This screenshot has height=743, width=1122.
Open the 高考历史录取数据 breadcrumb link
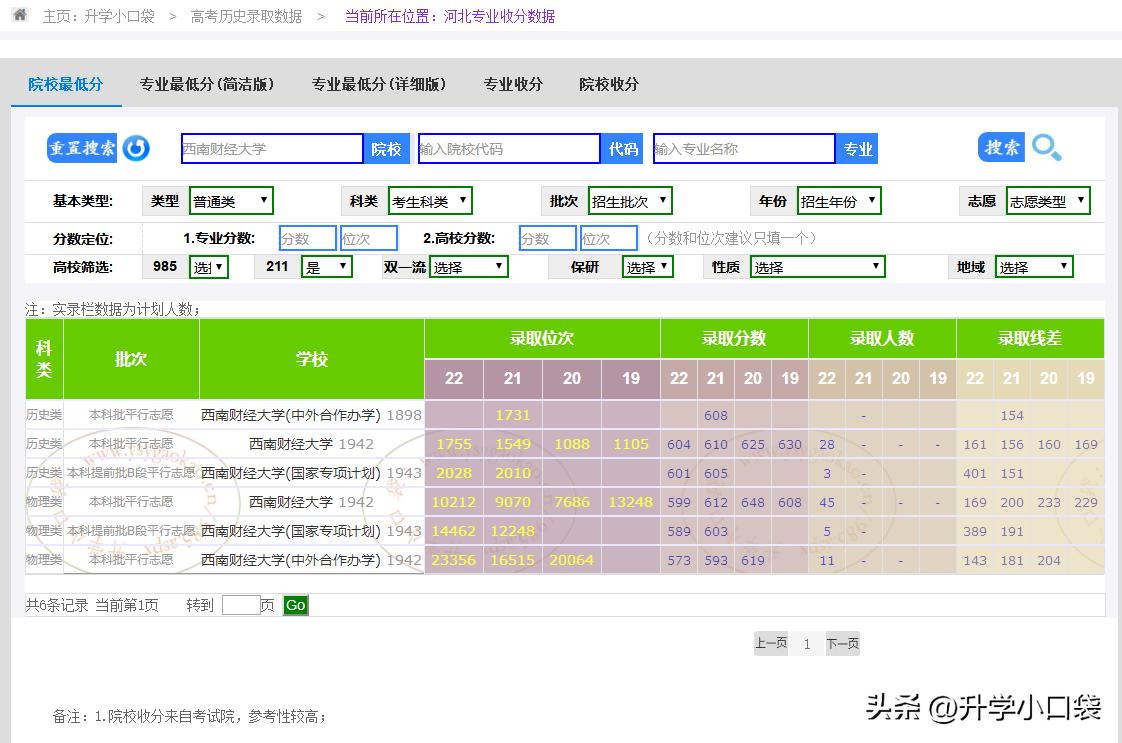click(x=245, y=15)
